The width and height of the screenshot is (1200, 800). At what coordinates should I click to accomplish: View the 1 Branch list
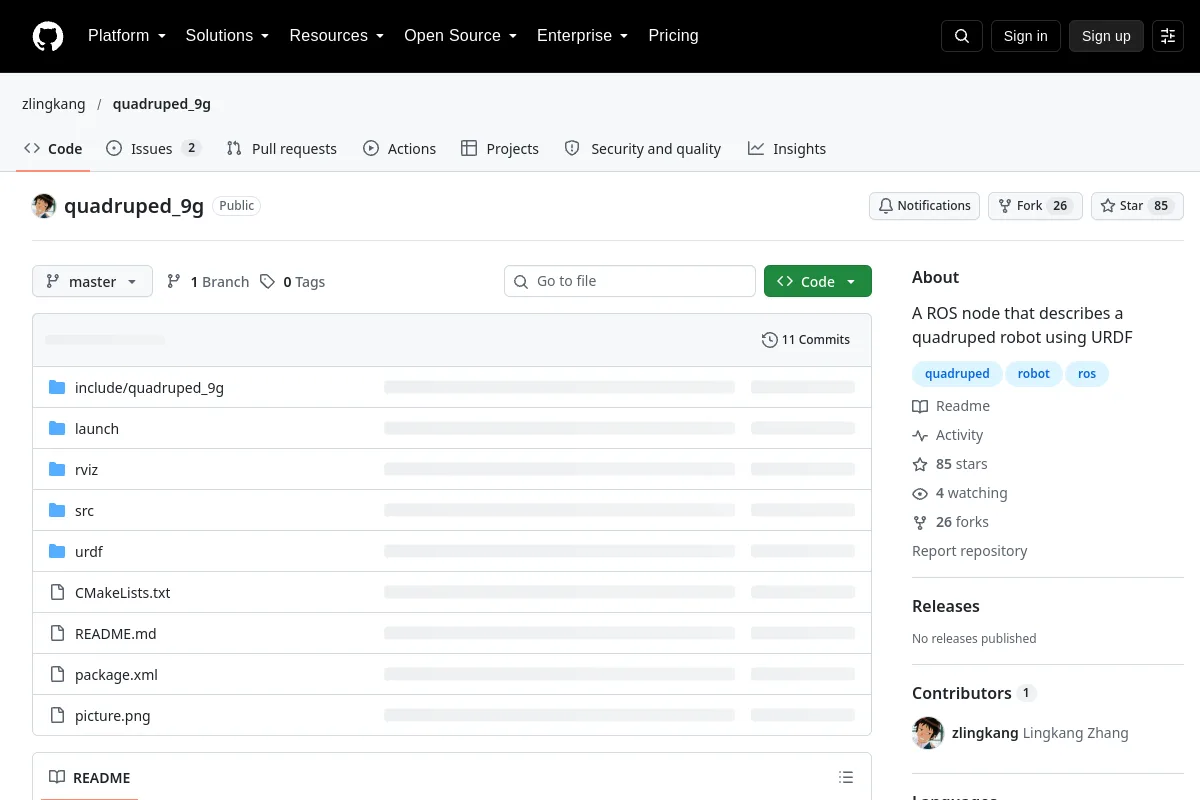(208, 282)
